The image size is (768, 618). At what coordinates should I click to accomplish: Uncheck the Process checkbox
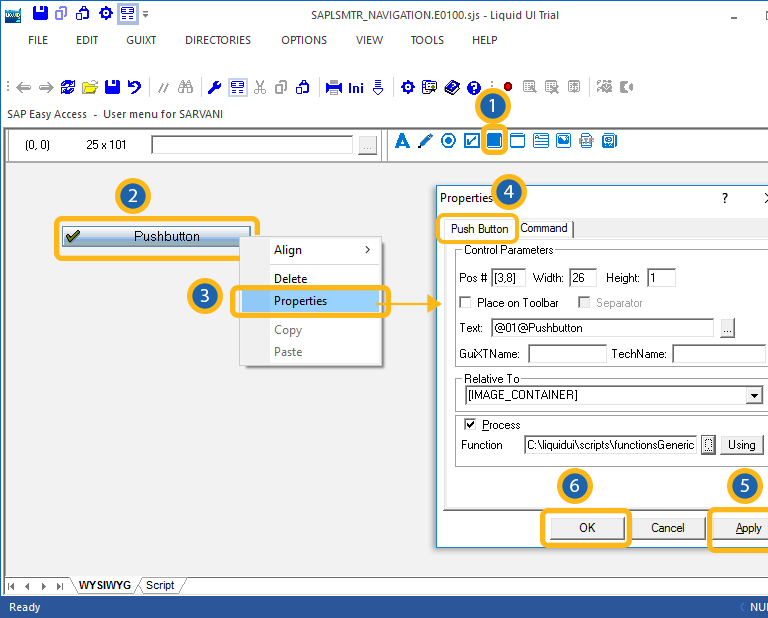pos(470,425)
